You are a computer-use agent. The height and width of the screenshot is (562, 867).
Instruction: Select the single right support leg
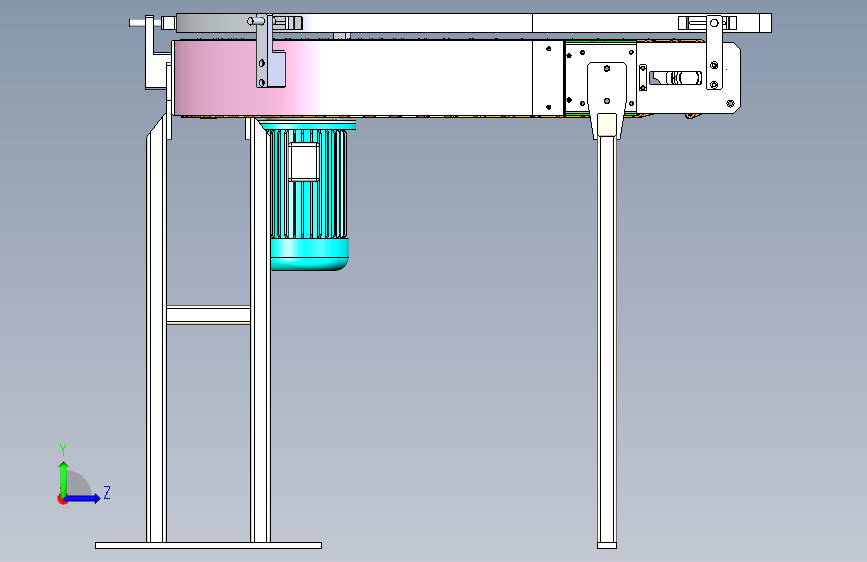[607, 337]
